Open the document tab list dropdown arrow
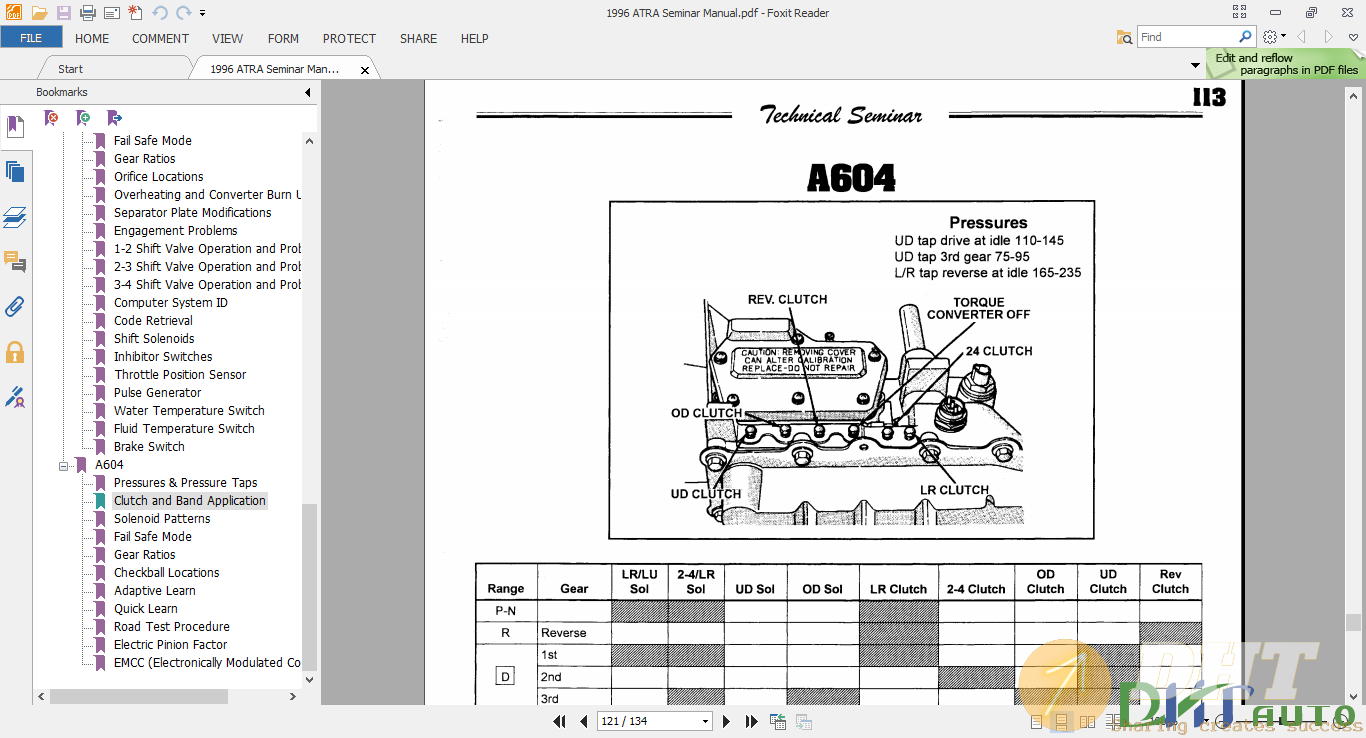This screenshot has width=1366, height=738. pyautogui.click(x=1195, y=66)
